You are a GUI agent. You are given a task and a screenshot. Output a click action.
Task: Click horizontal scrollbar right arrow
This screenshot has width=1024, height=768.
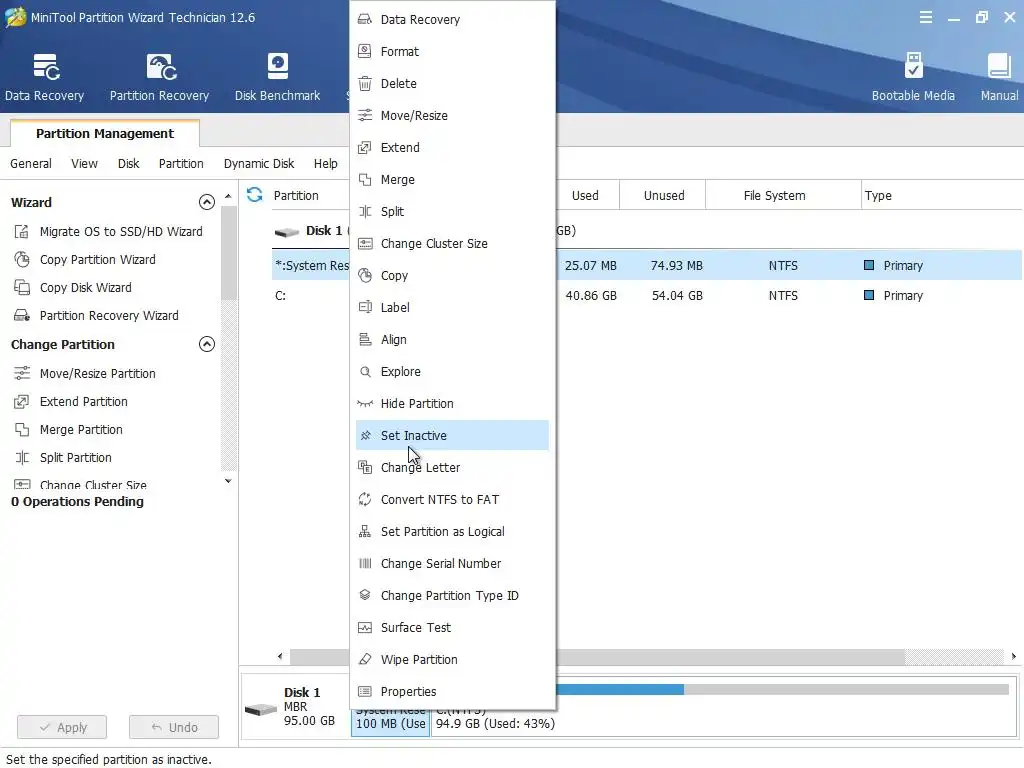coord(1014,656)
